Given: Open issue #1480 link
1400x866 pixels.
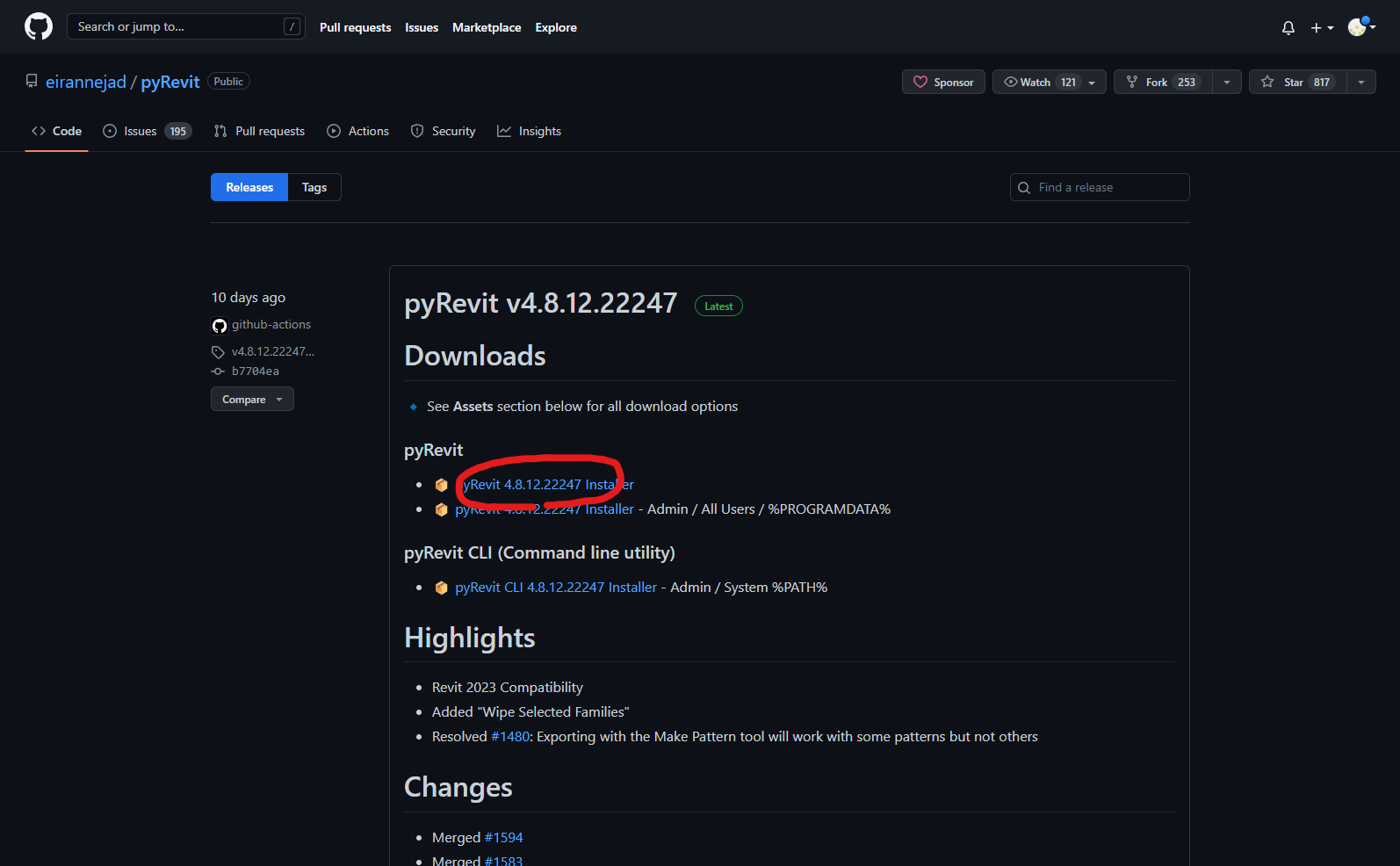Looking at the screenshot, I should [510, 737].
